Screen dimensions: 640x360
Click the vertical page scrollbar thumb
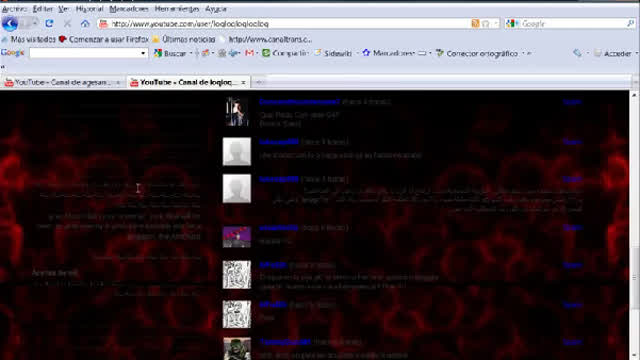click(x=634, y=278)
